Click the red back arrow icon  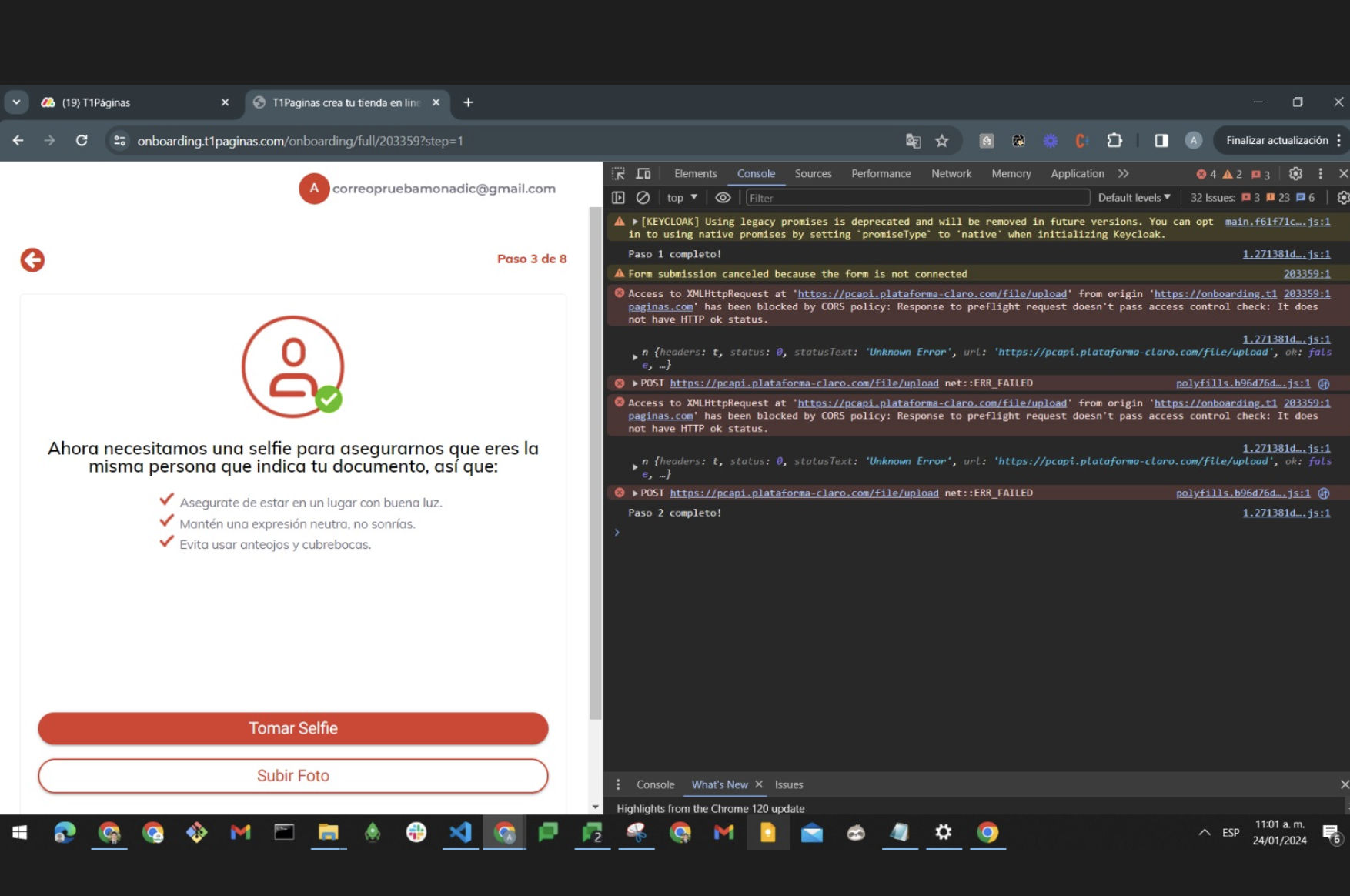(x=32, y=260)
